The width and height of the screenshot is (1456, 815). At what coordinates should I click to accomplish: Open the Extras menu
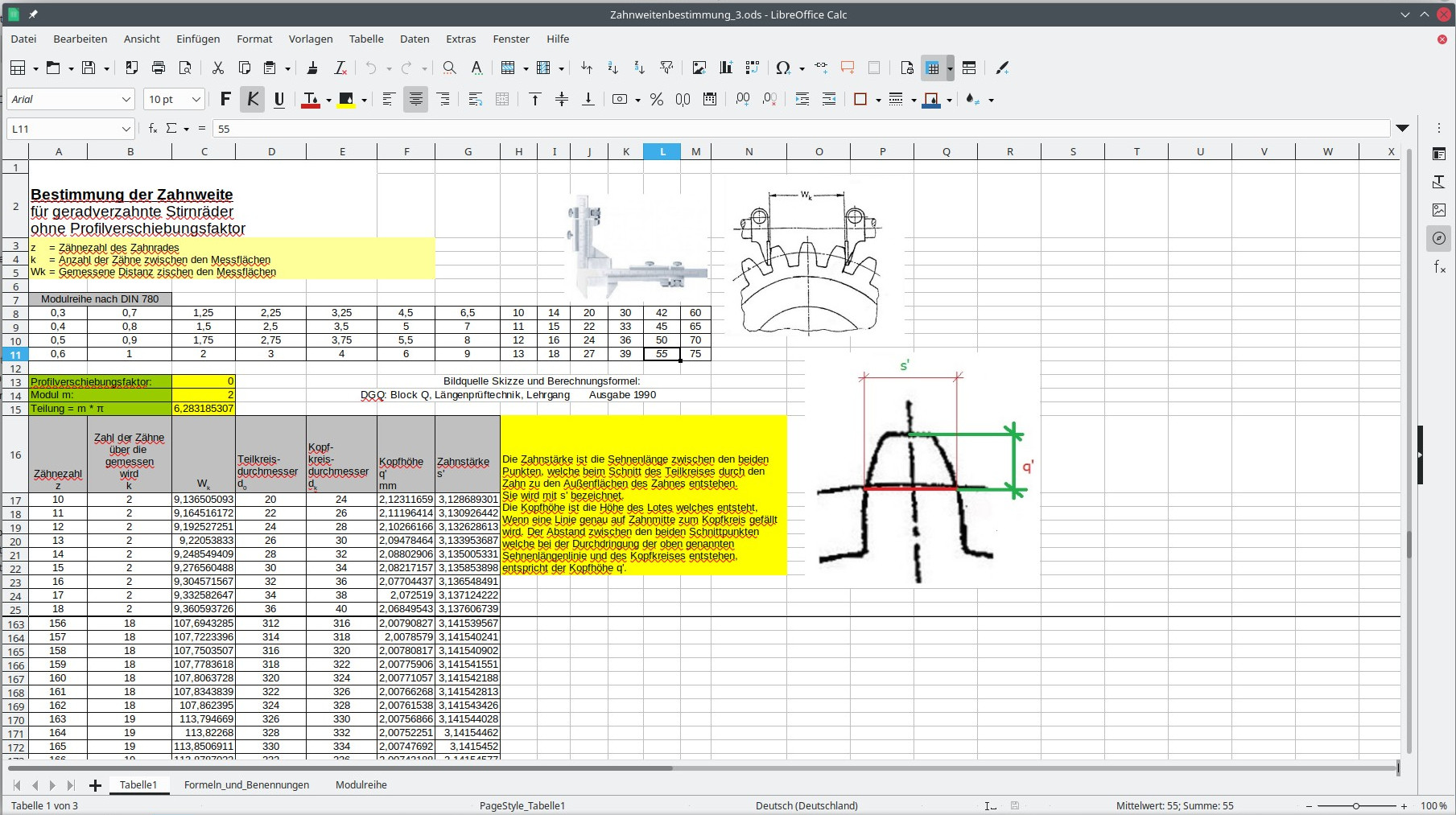tap(461, 39)
